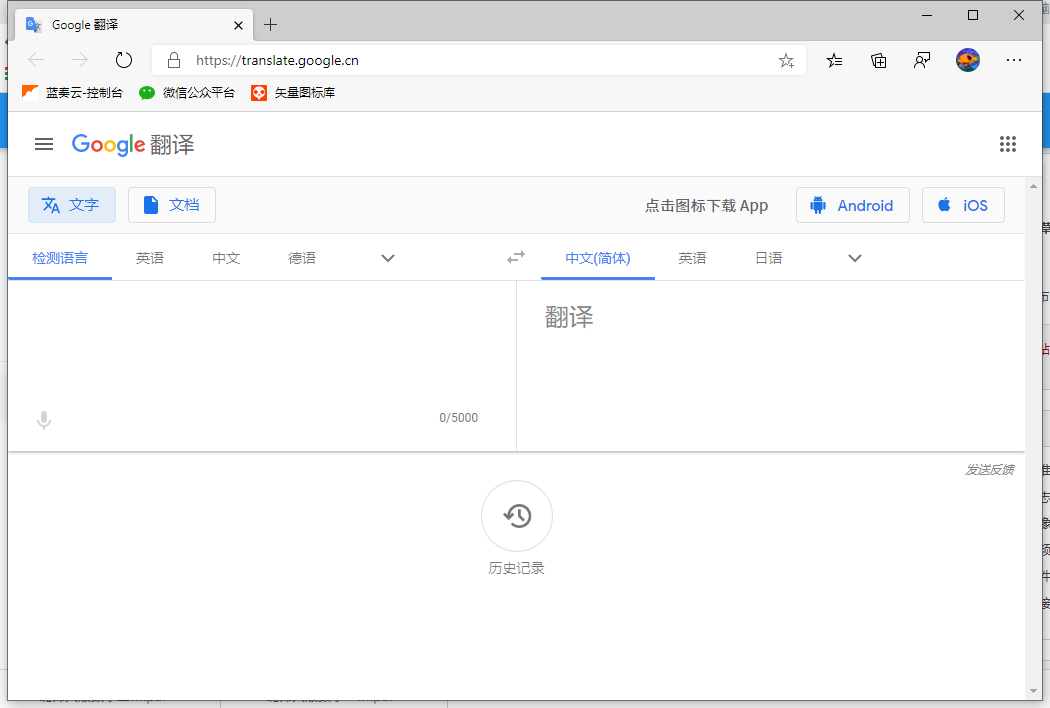
Task: Switch to 文档 document translation mode
Action: [172, 205]
